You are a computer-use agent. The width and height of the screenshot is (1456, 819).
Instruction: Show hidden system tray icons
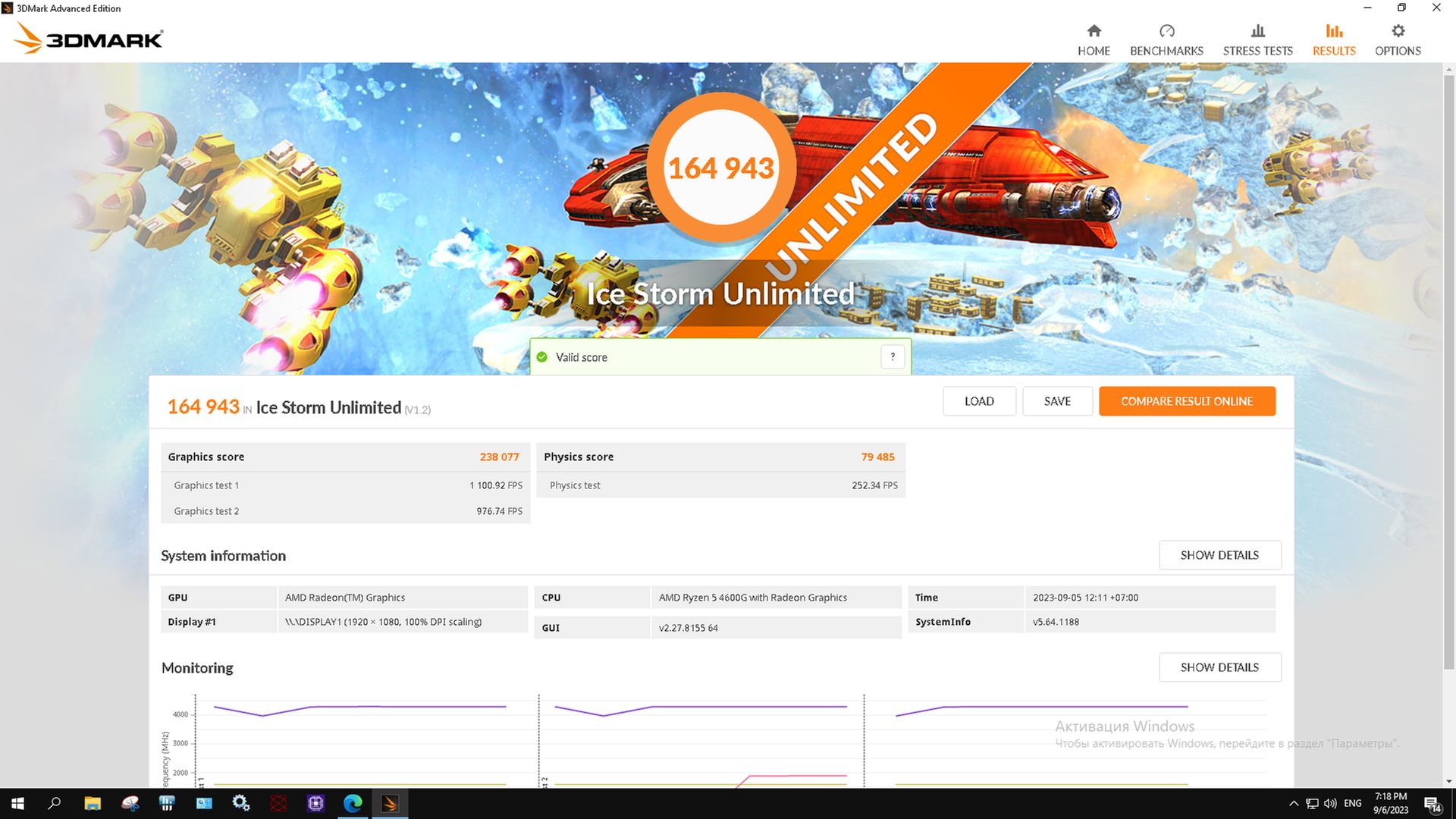[x=1294, y=804]
